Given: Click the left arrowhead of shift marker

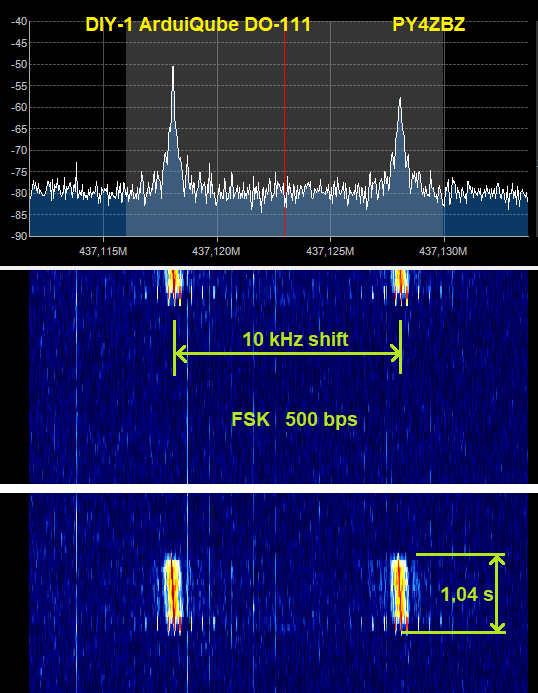Looking at the screenshot, I should coord(181,354).
